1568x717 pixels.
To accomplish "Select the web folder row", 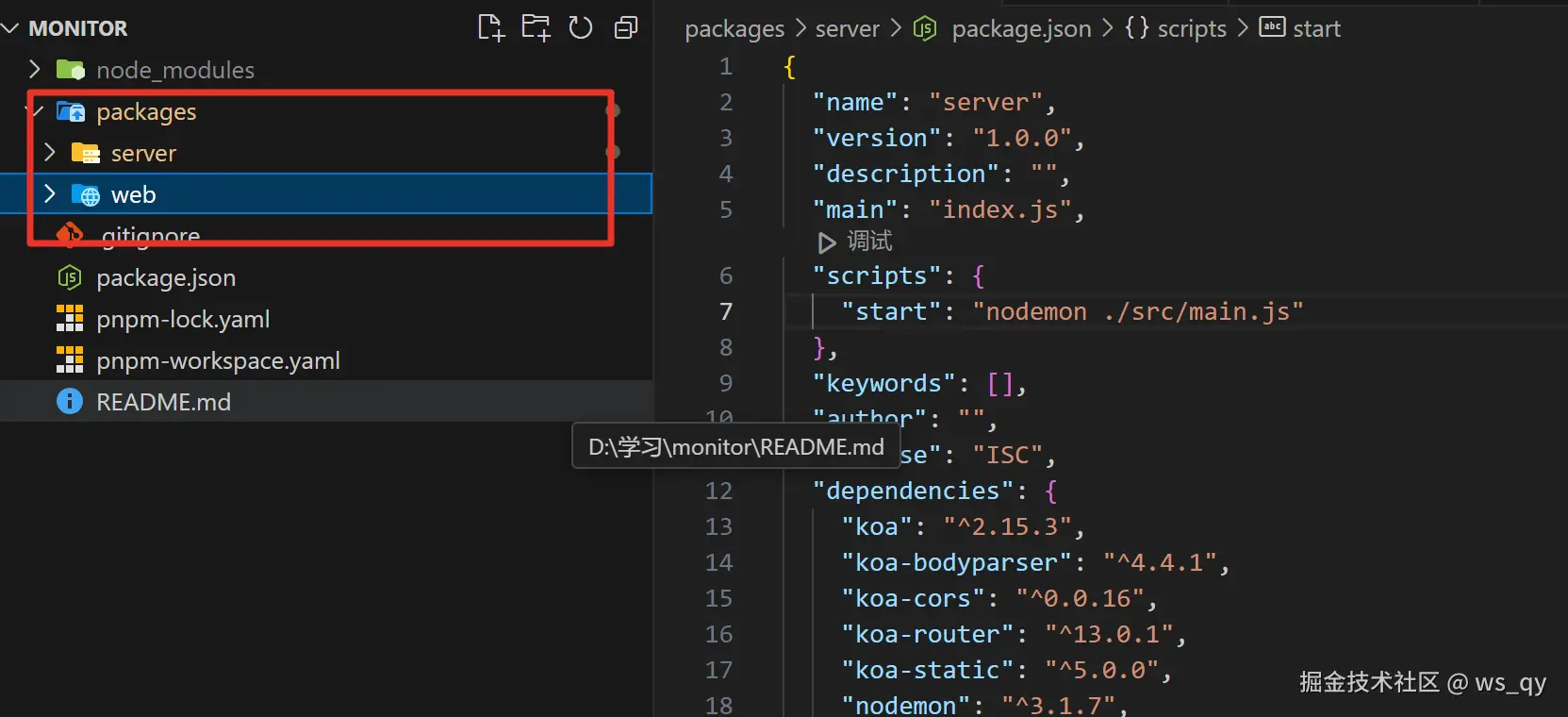I will [326, 194].
